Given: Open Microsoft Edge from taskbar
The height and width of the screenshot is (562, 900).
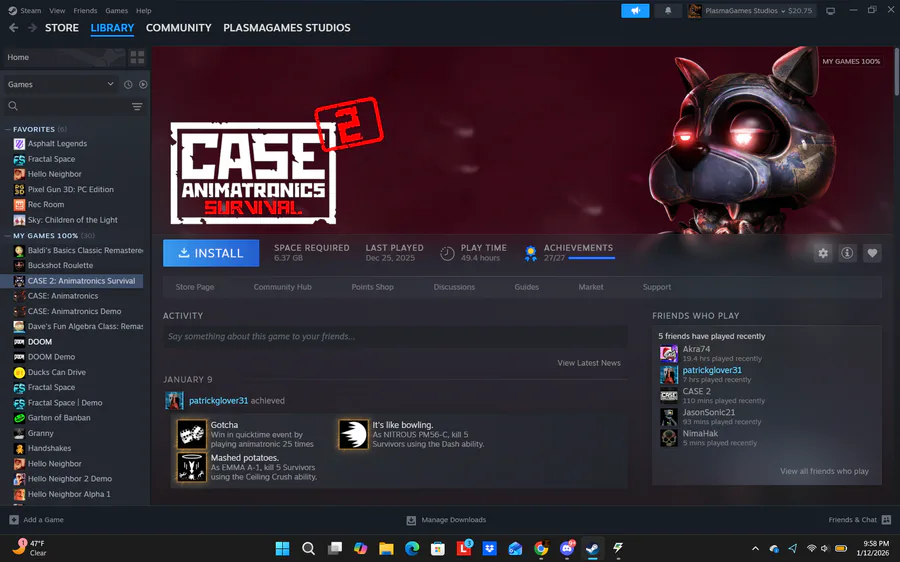Looking at the screenshot, I should (412, 548).
